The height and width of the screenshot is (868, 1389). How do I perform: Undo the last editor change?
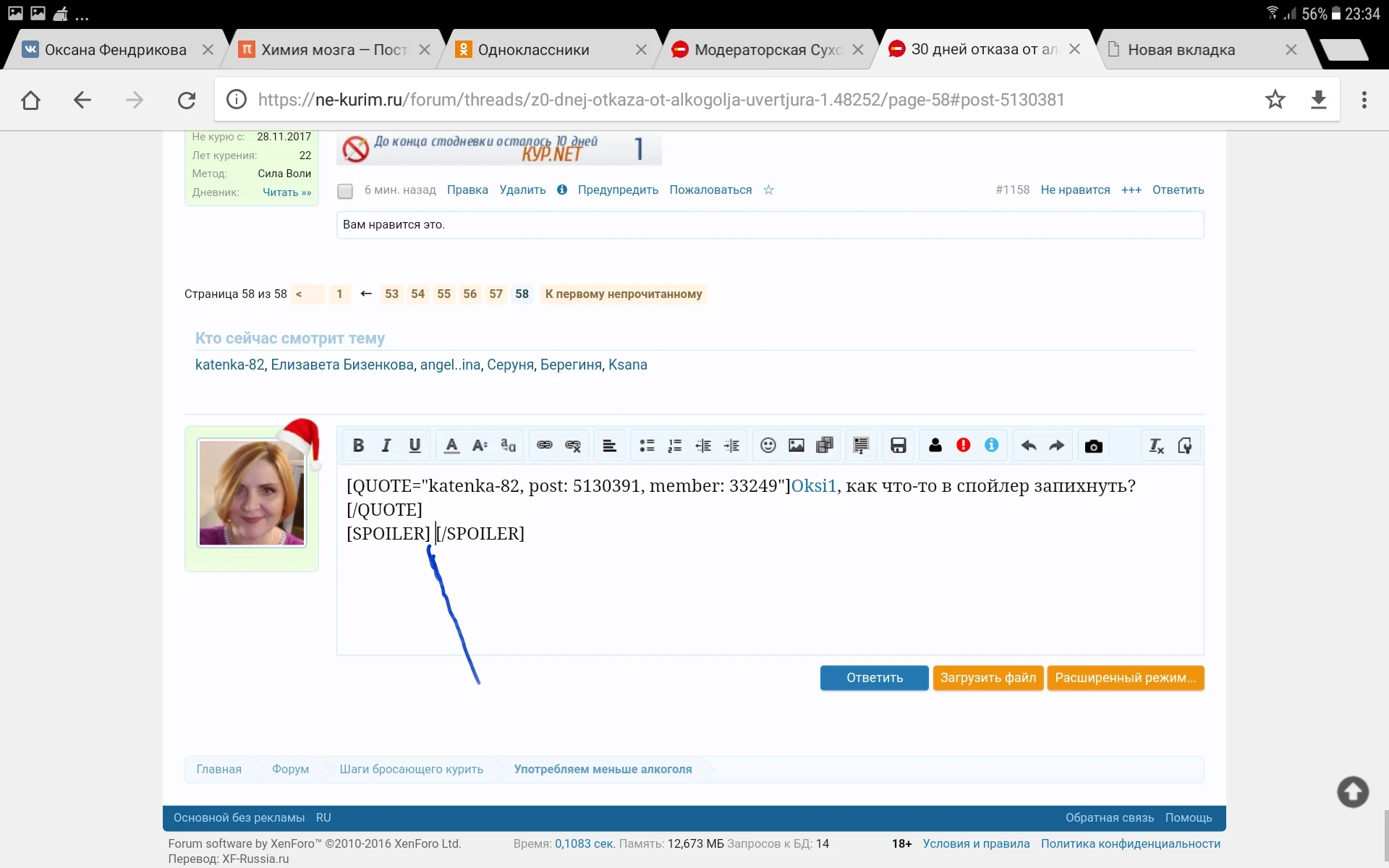pyautogui.click(x=1028, y=445)
